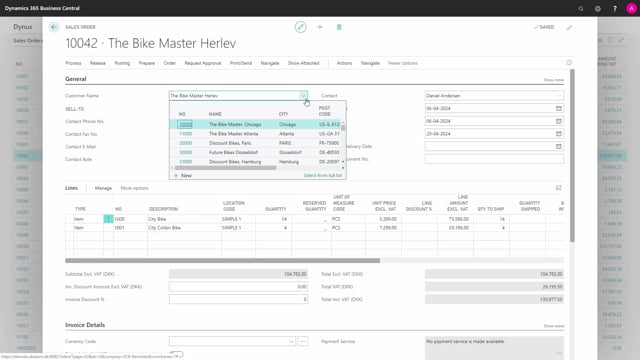Open the Print/Send menu

pyautogui.click(x=241, y=63)
